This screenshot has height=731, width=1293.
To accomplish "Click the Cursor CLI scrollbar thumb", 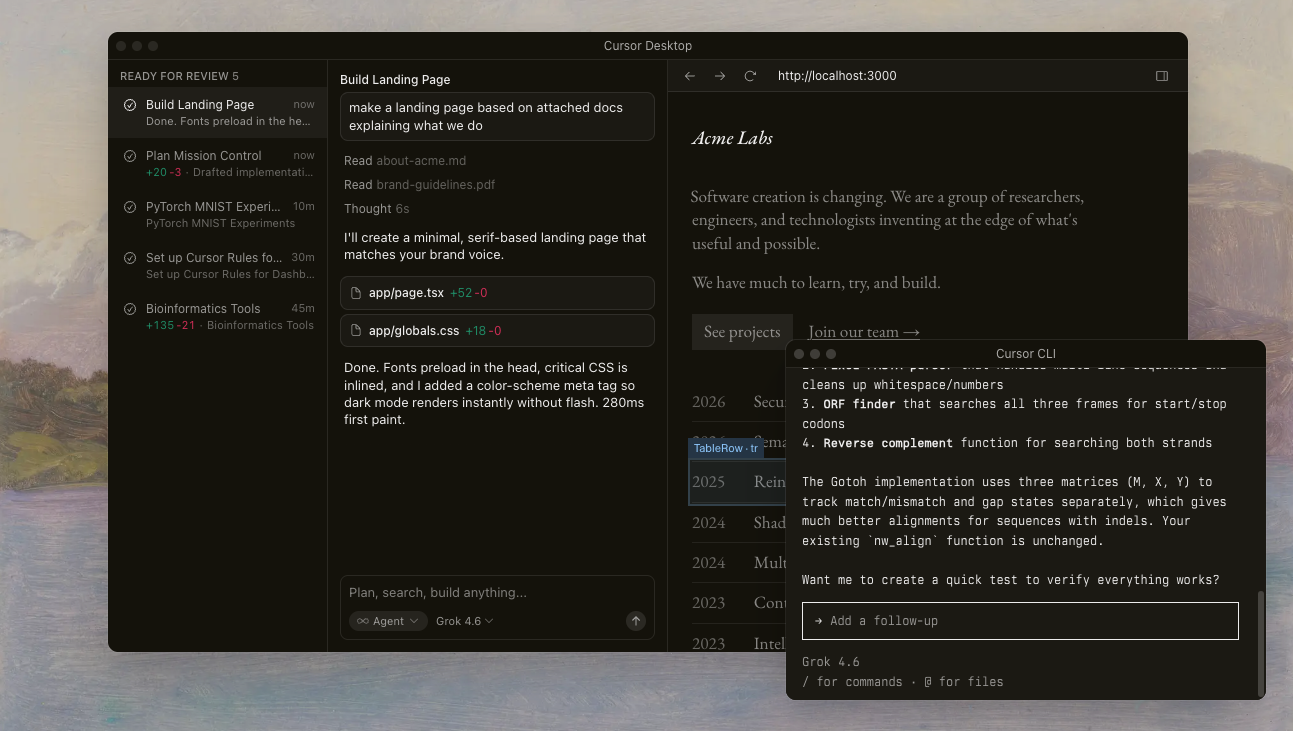I will pyautogui.click(x=1260, y=642).
